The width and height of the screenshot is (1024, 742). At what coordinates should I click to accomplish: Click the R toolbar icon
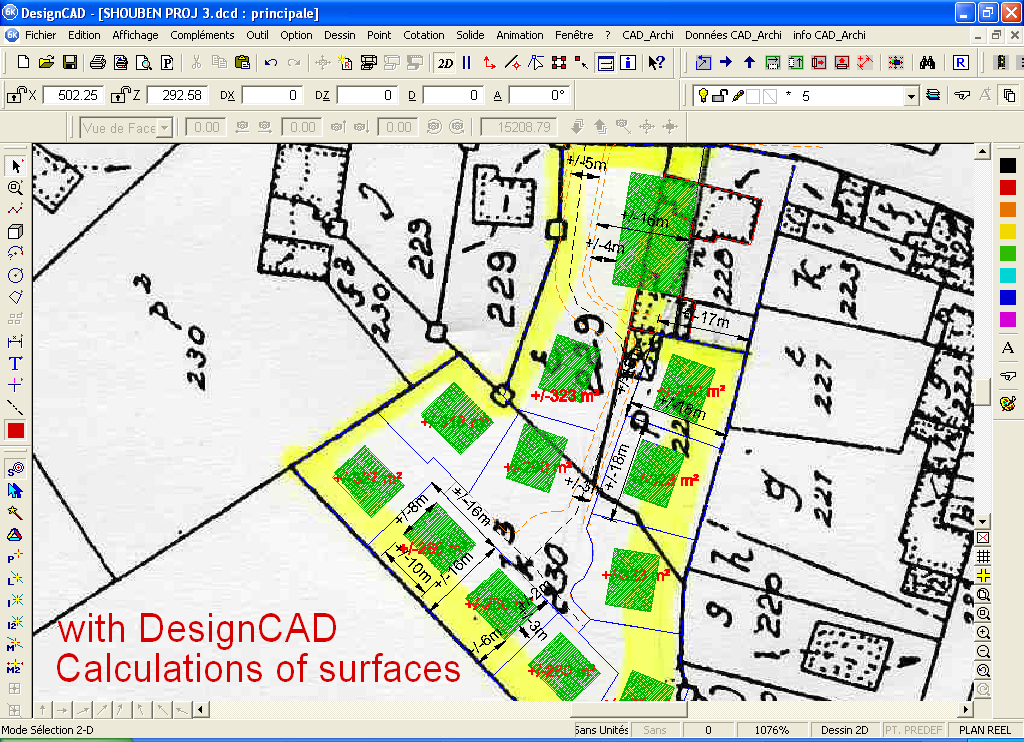(x=959, y=62)
